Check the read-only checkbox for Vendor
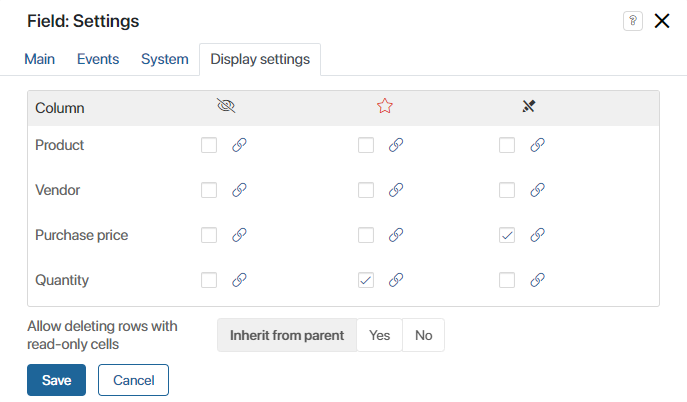The height and width of the screenshot is (402, 687). (x=507, y=190)
